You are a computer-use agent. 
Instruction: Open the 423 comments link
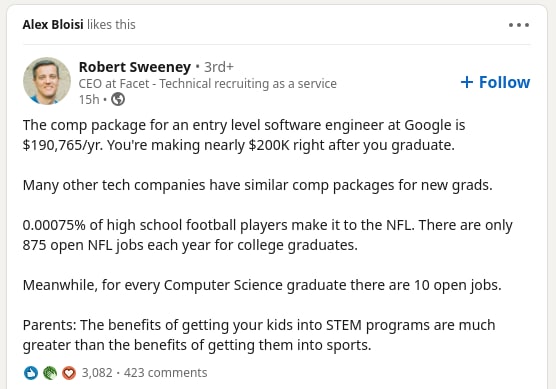tap(165, 373)
